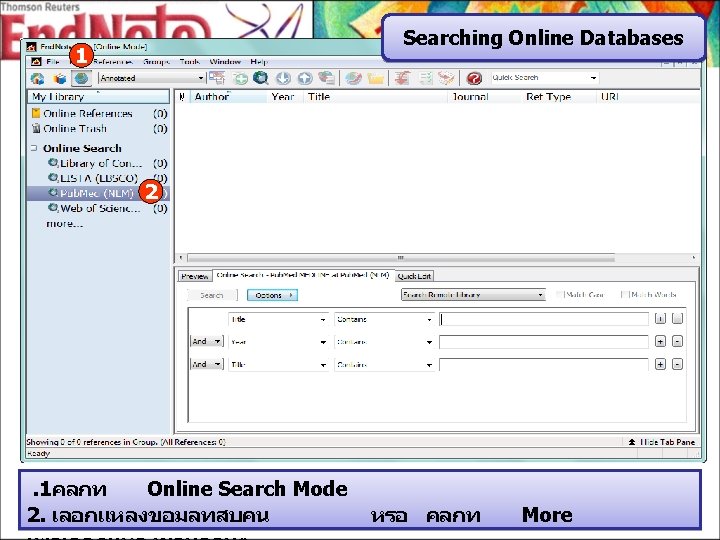Open the Window menu
Viewport: 720px width, 540px height.
pyautogui.click(x=225, y=62)
